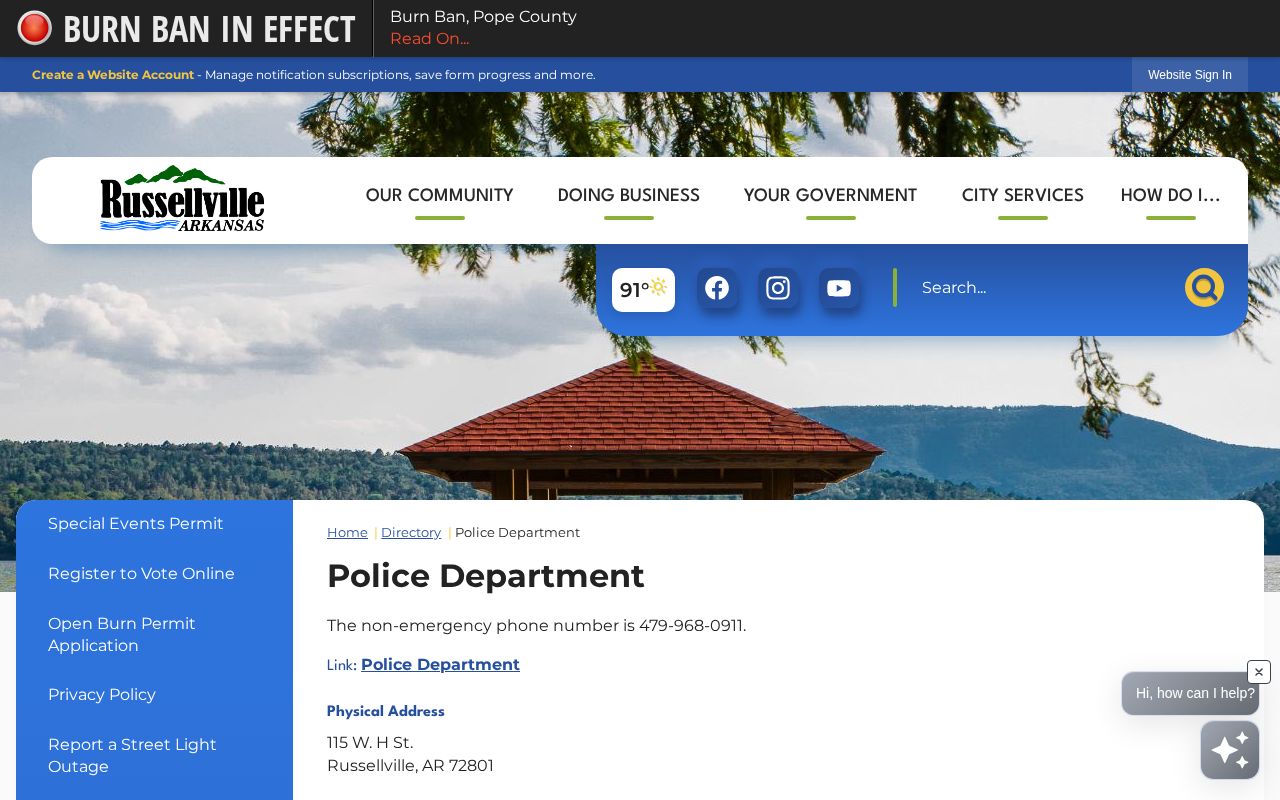Image resolution: width=1280 pixels, height=800 pixels.
Task: Close the 'Hi, how can I help?' bubble
Action: 1259,672
